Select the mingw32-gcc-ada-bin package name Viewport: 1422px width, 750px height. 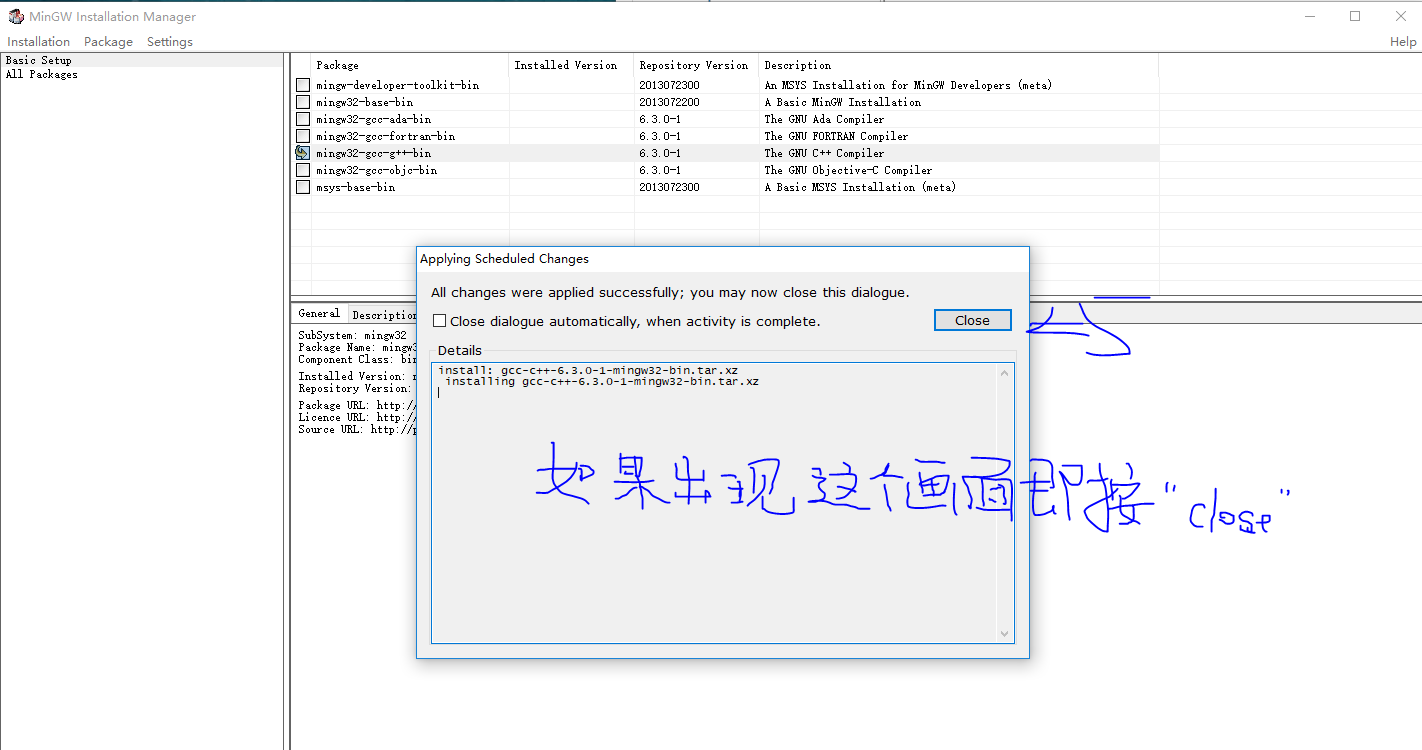click(374, 119)
